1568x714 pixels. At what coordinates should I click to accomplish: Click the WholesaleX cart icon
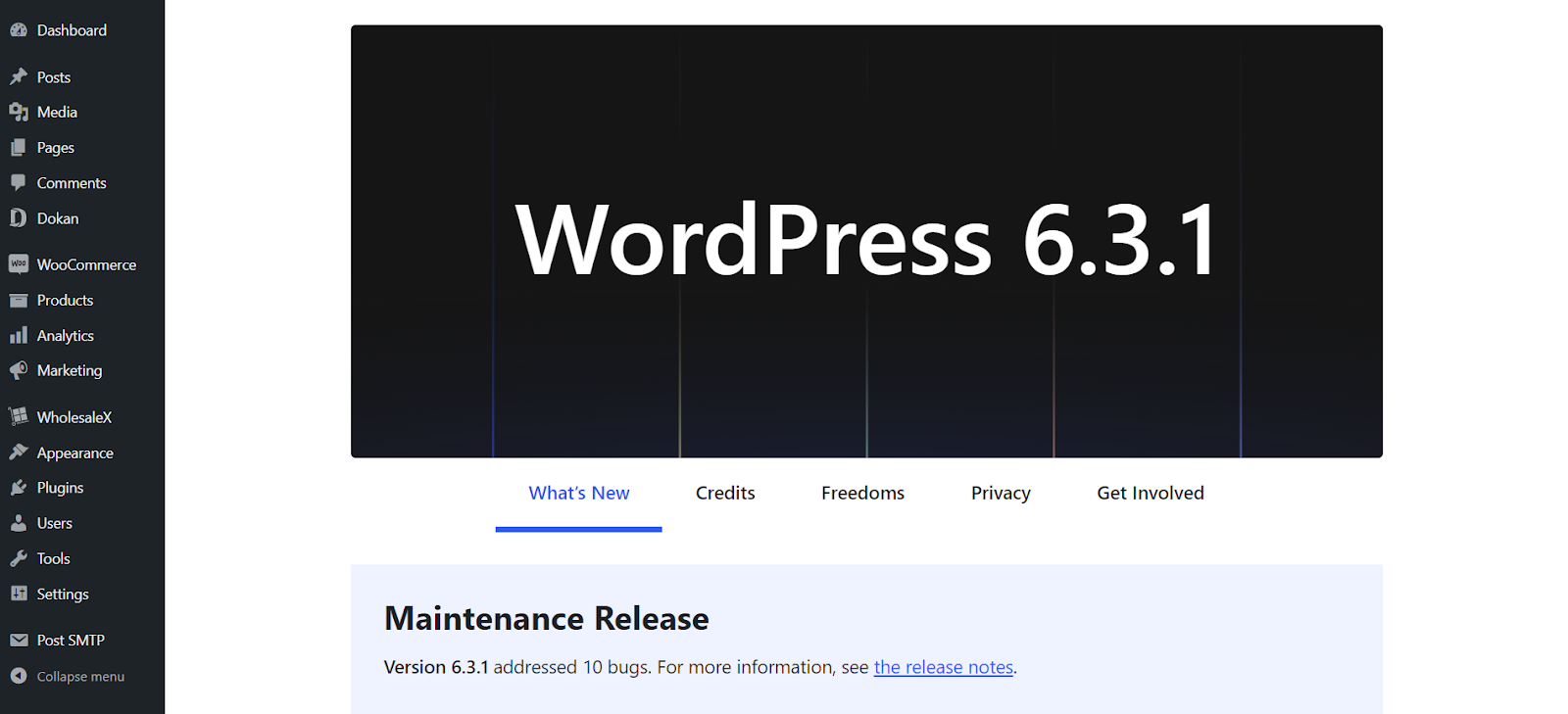[19, 416]
